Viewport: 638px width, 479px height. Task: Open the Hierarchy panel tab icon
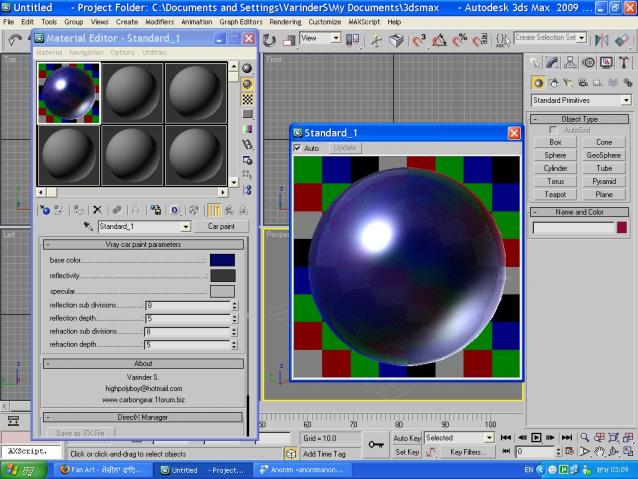pyautogui.click(x=570, y=63)
